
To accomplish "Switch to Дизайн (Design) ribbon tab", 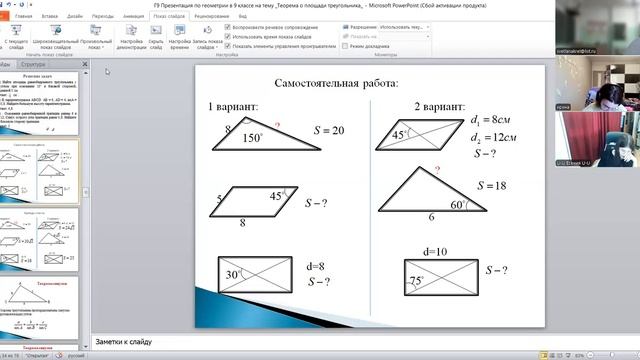I will pos(75,16).
